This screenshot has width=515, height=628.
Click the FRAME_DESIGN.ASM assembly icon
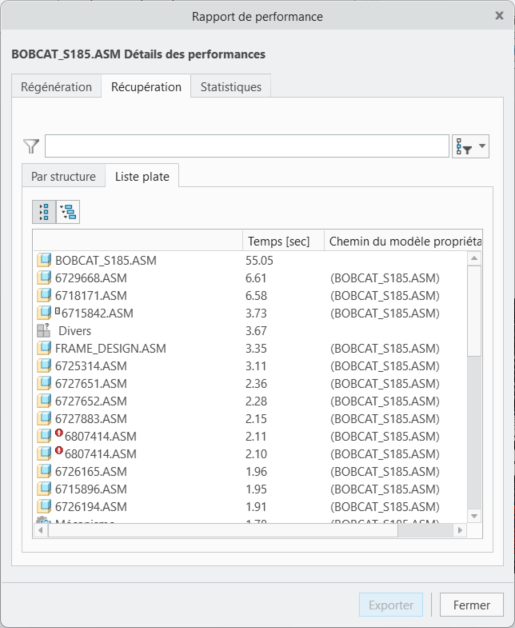coord(44,348)
